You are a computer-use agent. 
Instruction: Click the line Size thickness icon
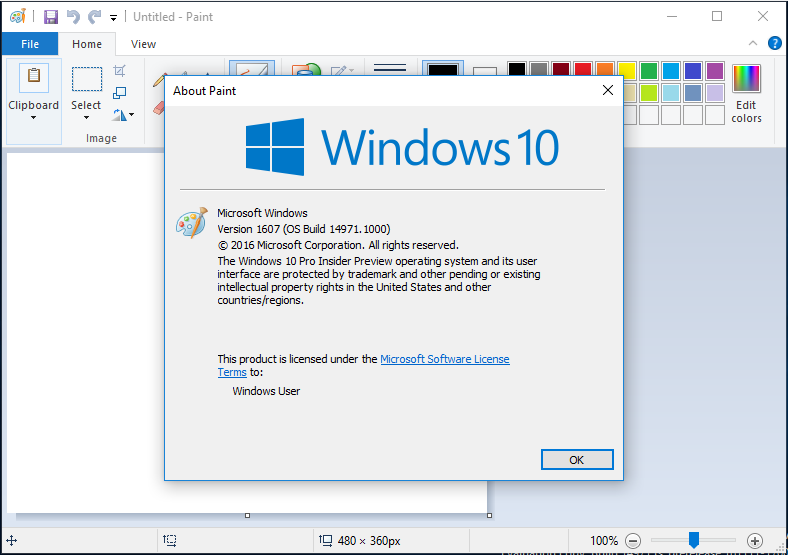(390, 68)
